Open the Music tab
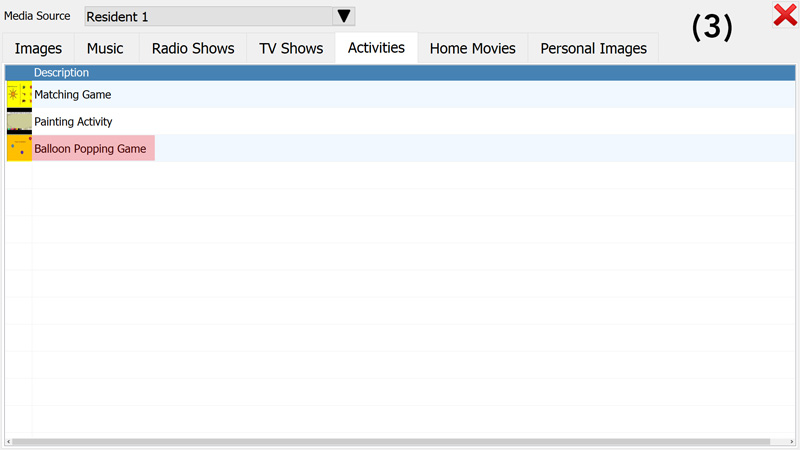The height and width of the screenshot is (450, 800). (105, 48)
